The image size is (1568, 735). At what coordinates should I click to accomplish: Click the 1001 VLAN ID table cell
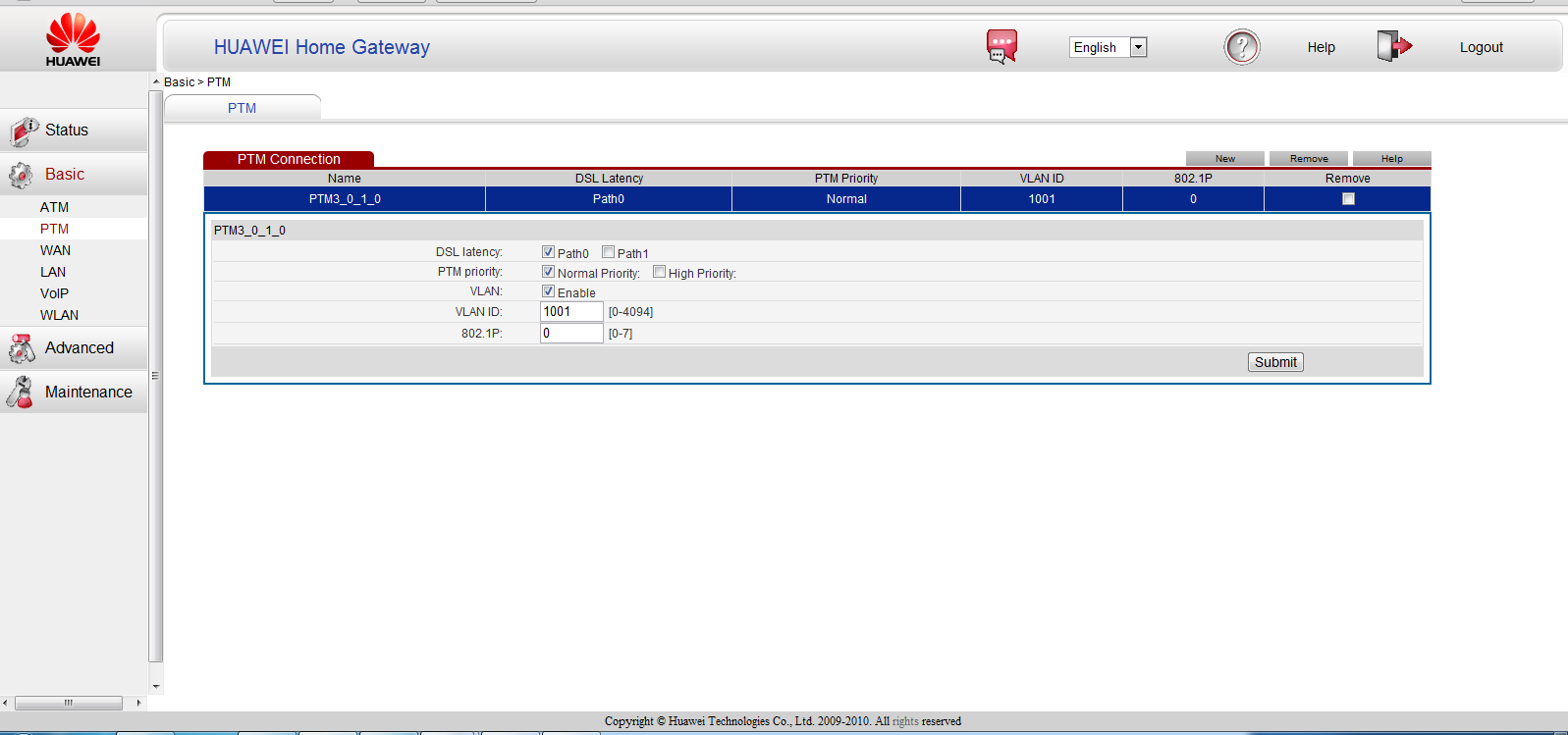pyautogui.click(x=1042, y=199)
